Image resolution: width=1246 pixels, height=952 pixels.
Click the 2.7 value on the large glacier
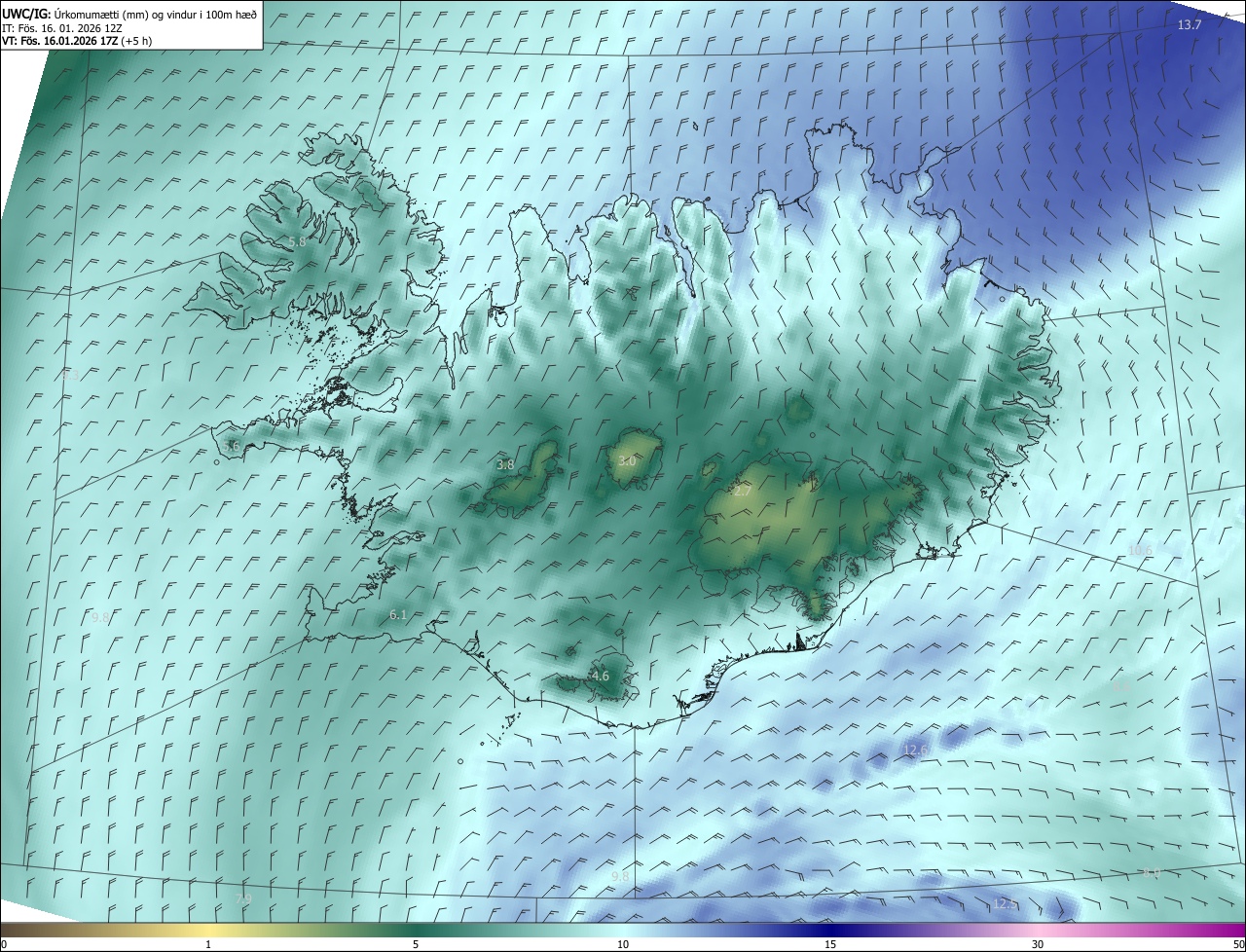pyautogui.click(x=742, y=492)
